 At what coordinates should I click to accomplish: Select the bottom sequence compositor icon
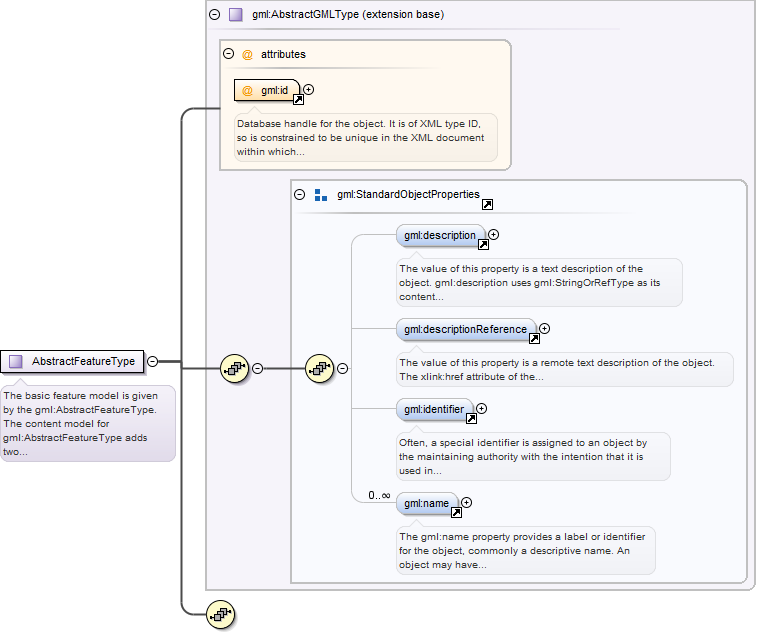point(220,614)
